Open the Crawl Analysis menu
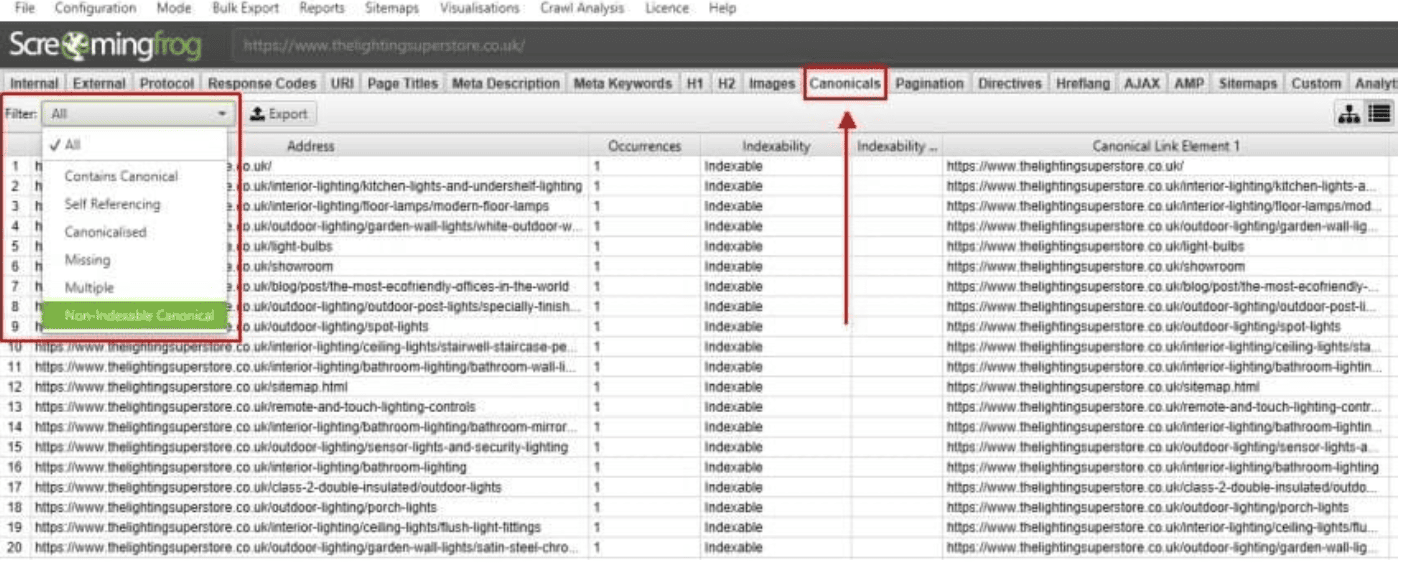This screenshot has height=586, width=1408. 582,8
